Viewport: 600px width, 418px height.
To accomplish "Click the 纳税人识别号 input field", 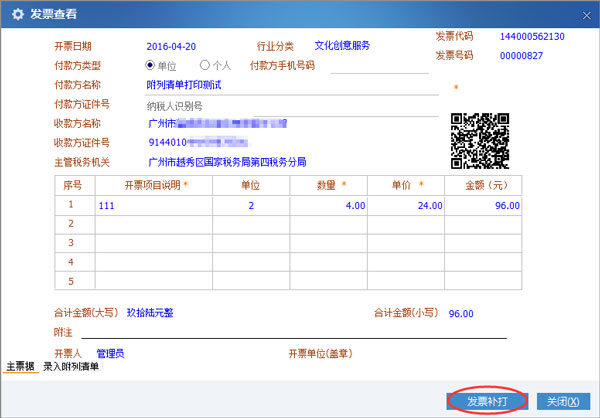I will (x=290, y=104).
